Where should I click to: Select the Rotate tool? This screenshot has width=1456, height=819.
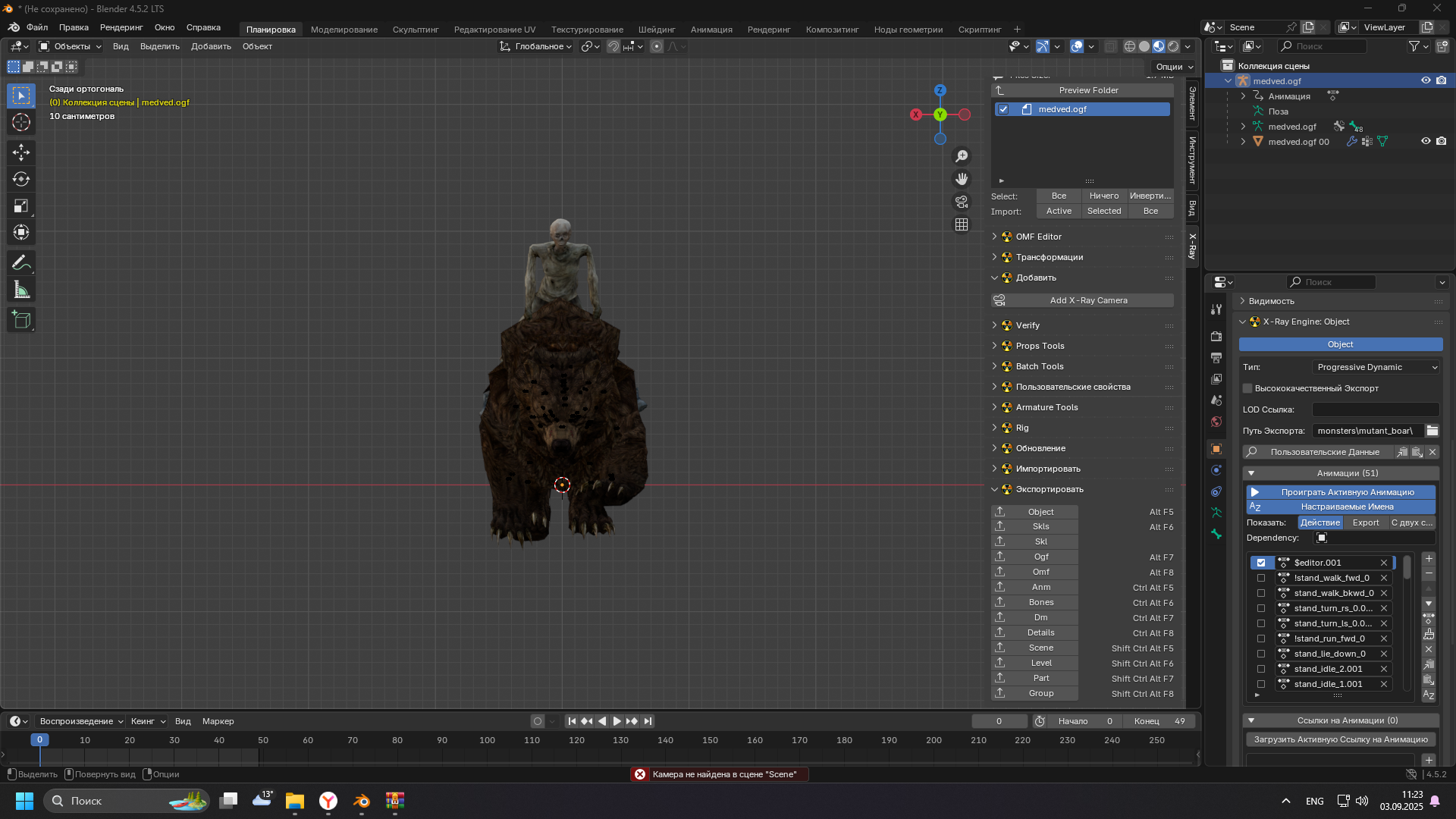click(x=21, y=179)
